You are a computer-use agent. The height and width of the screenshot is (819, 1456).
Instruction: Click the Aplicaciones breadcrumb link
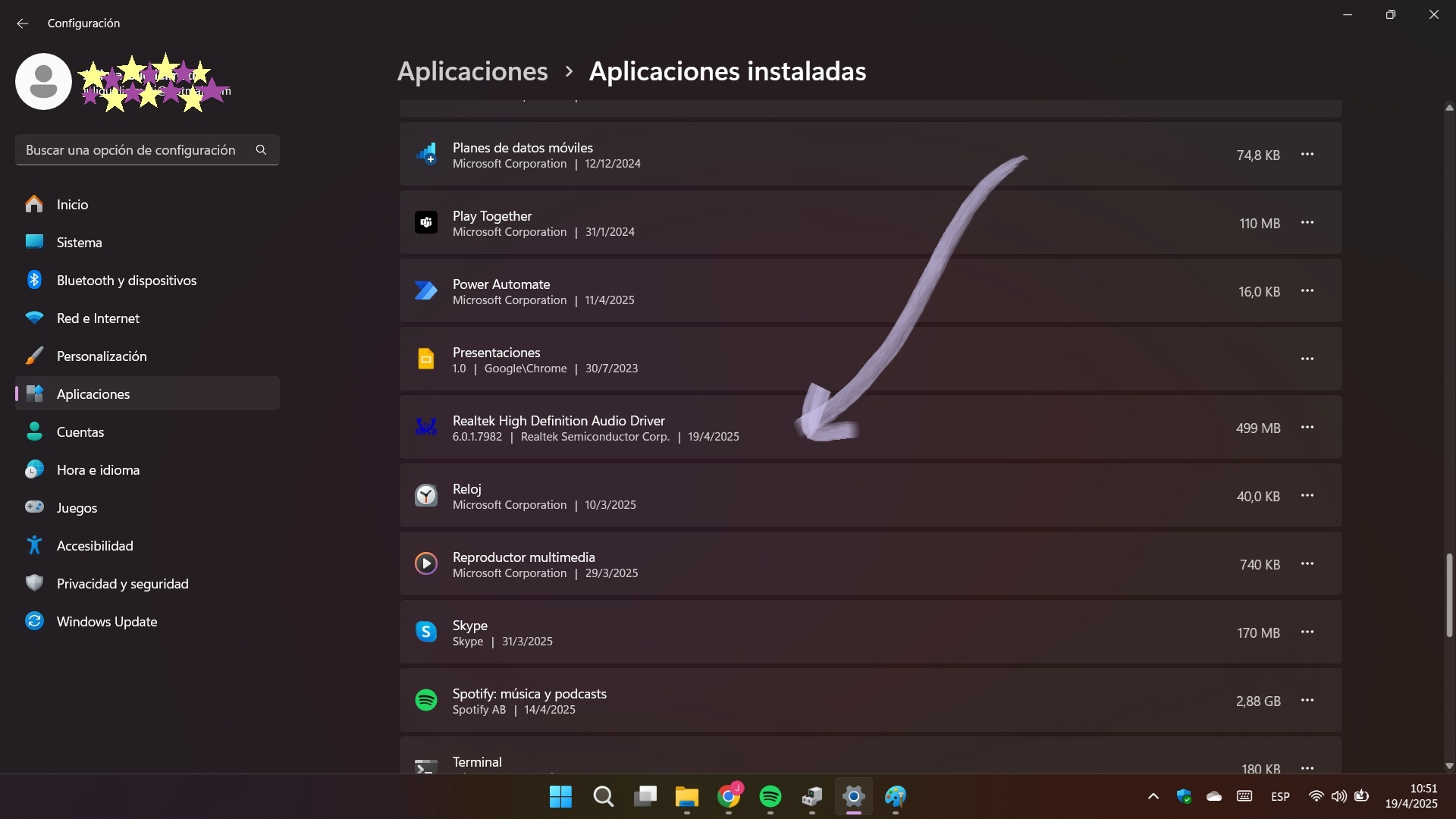472,71
